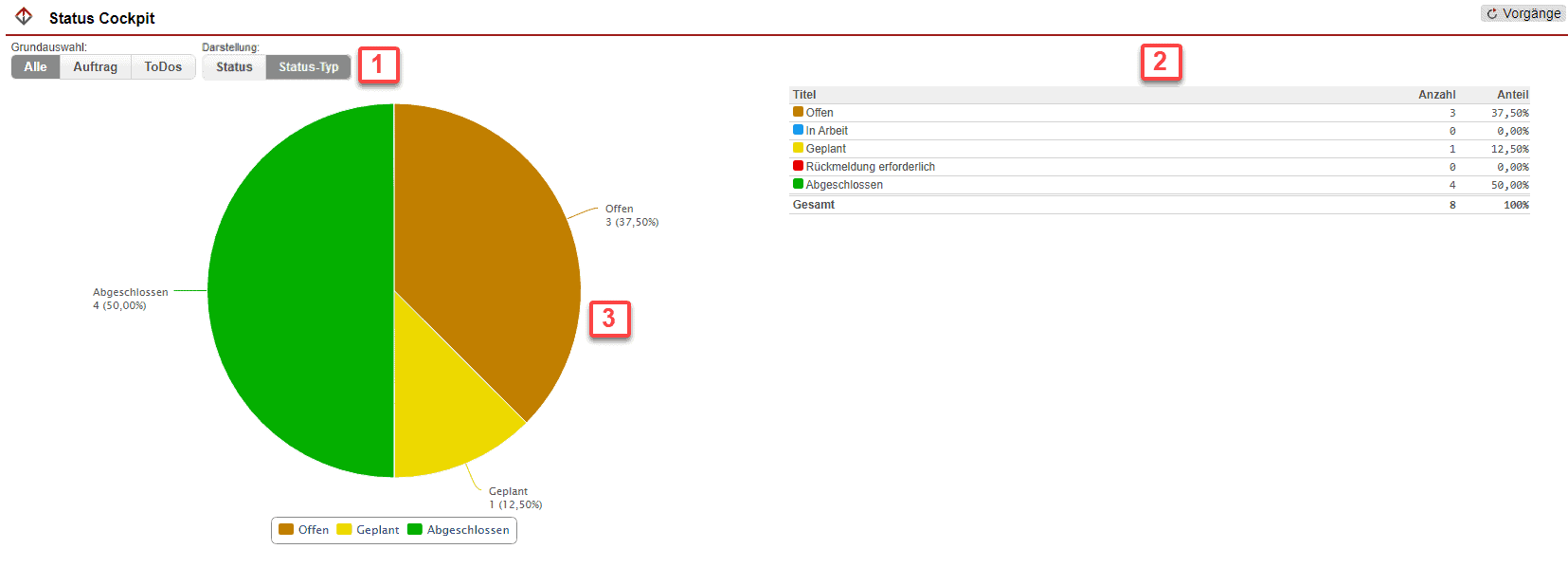
Task: Toggle Geplant in the chart legend
Action: pyautogui.click(x=369, y=530)
